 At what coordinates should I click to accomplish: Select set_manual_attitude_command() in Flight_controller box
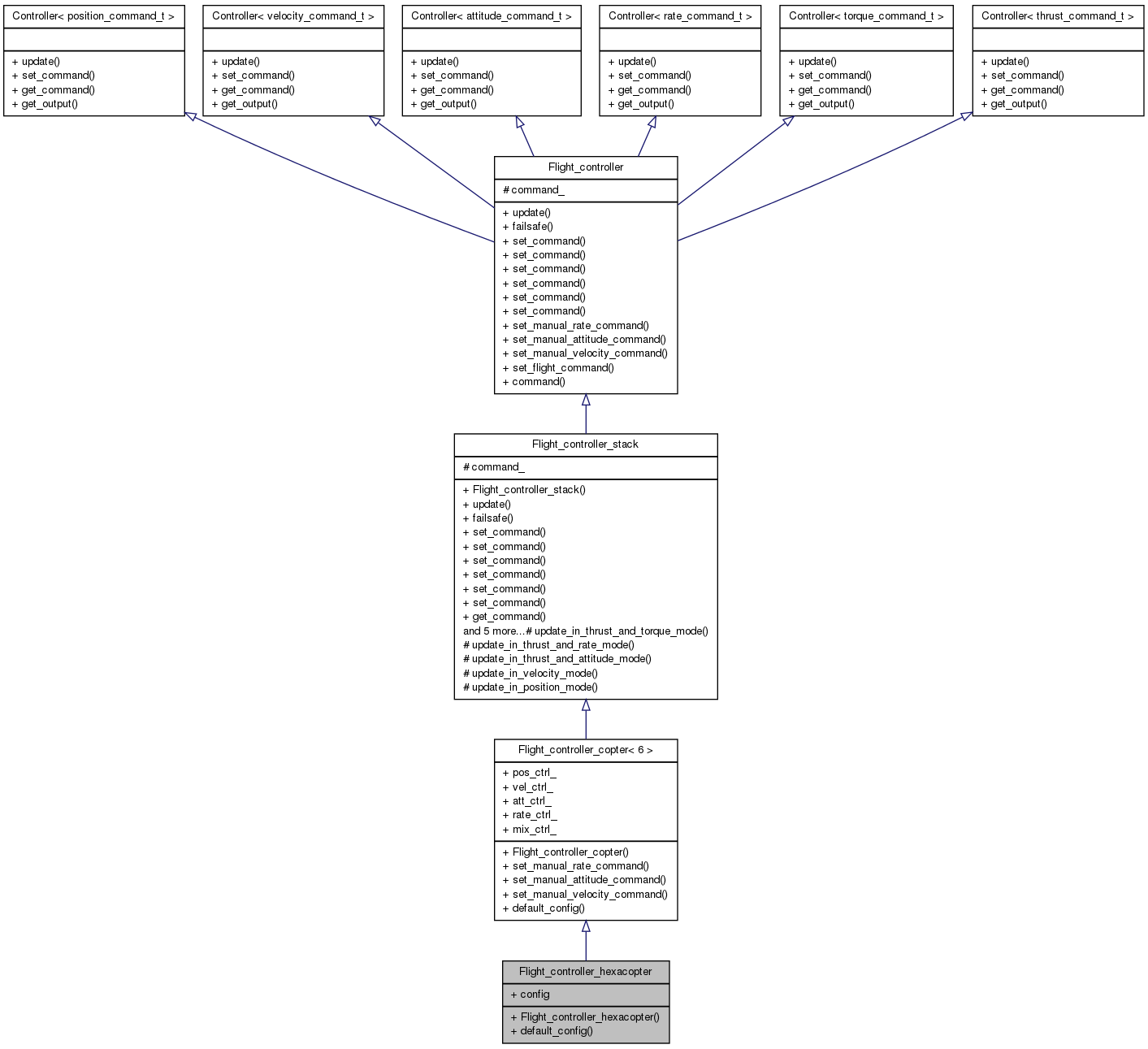click(584, 340)
